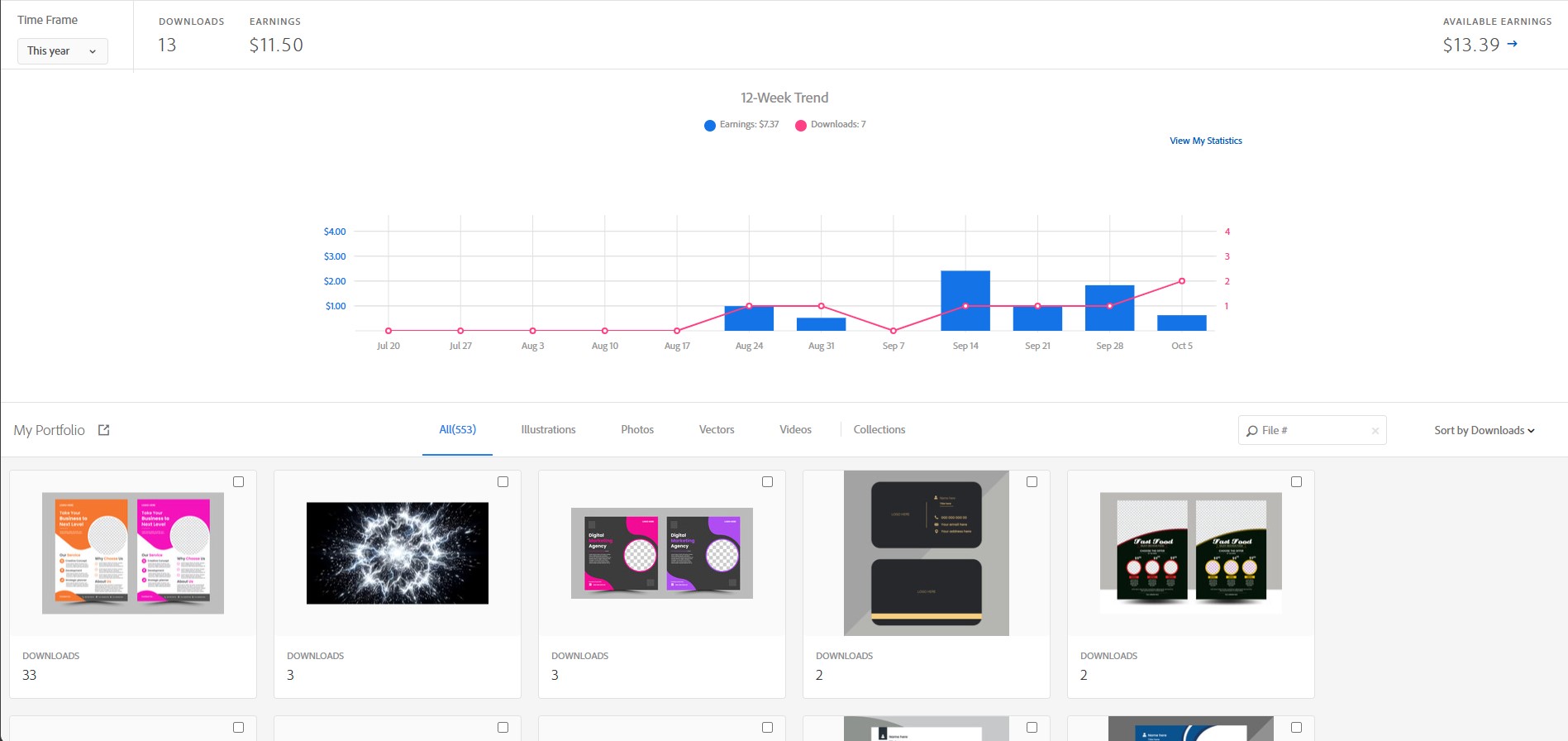Select the Vectors tab

717,430
